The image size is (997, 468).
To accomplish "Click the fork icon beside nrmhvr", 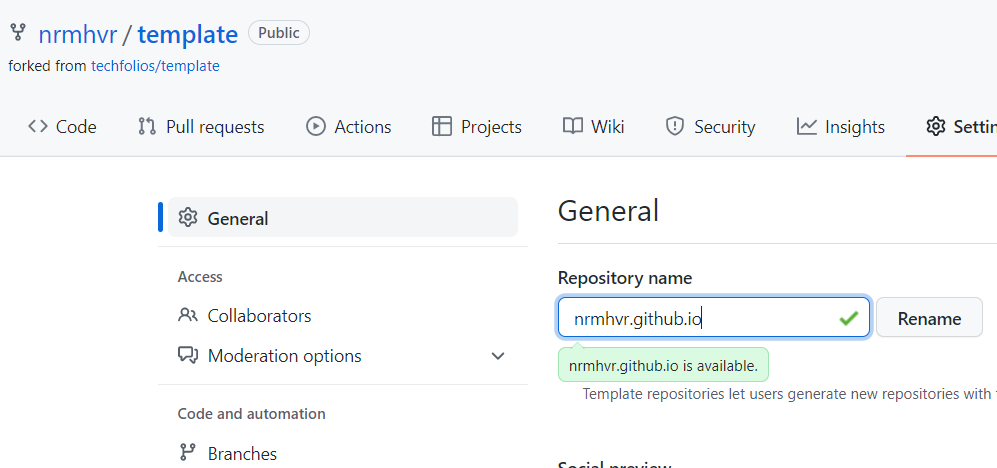I will click(18, 31).
